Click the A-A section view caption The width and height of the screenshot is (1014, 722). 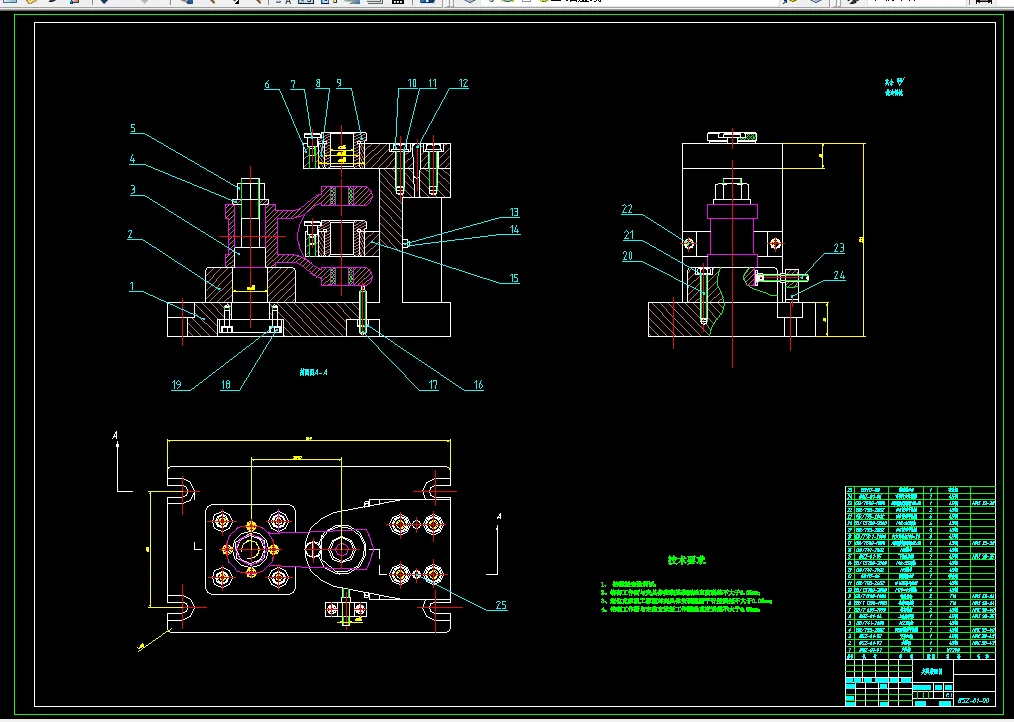(314, 373)
